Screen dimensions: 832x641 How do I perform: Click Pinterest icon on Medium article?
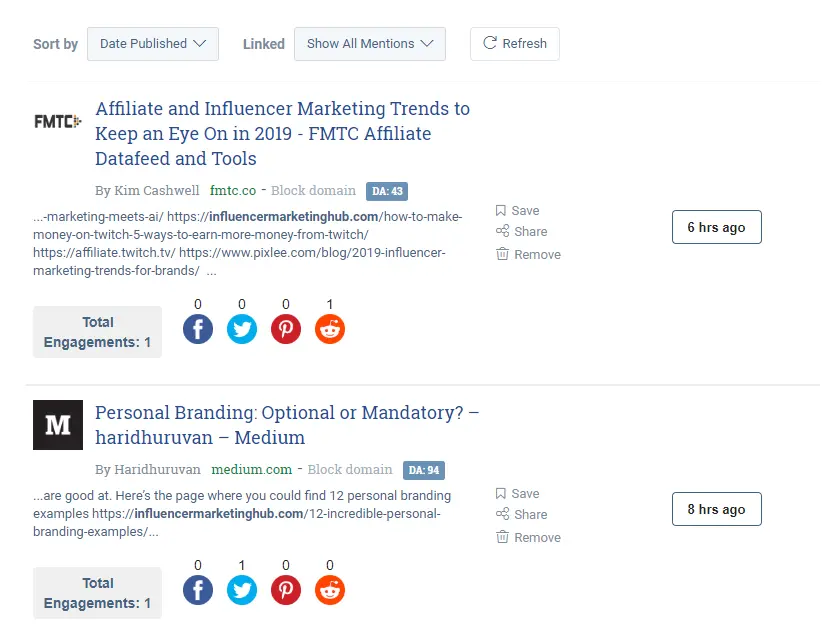click(286, 590)
